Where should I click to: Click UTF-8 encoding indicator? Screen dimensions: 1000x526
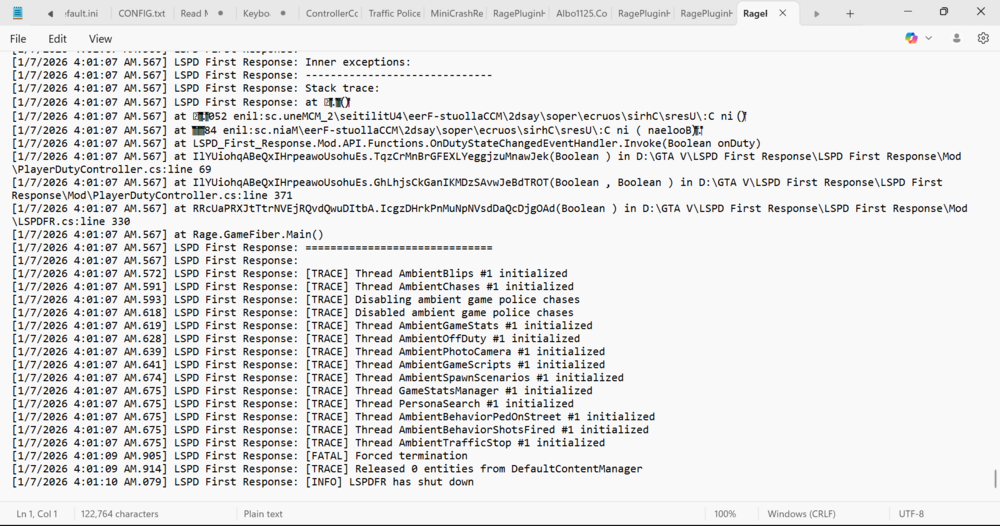911,513
